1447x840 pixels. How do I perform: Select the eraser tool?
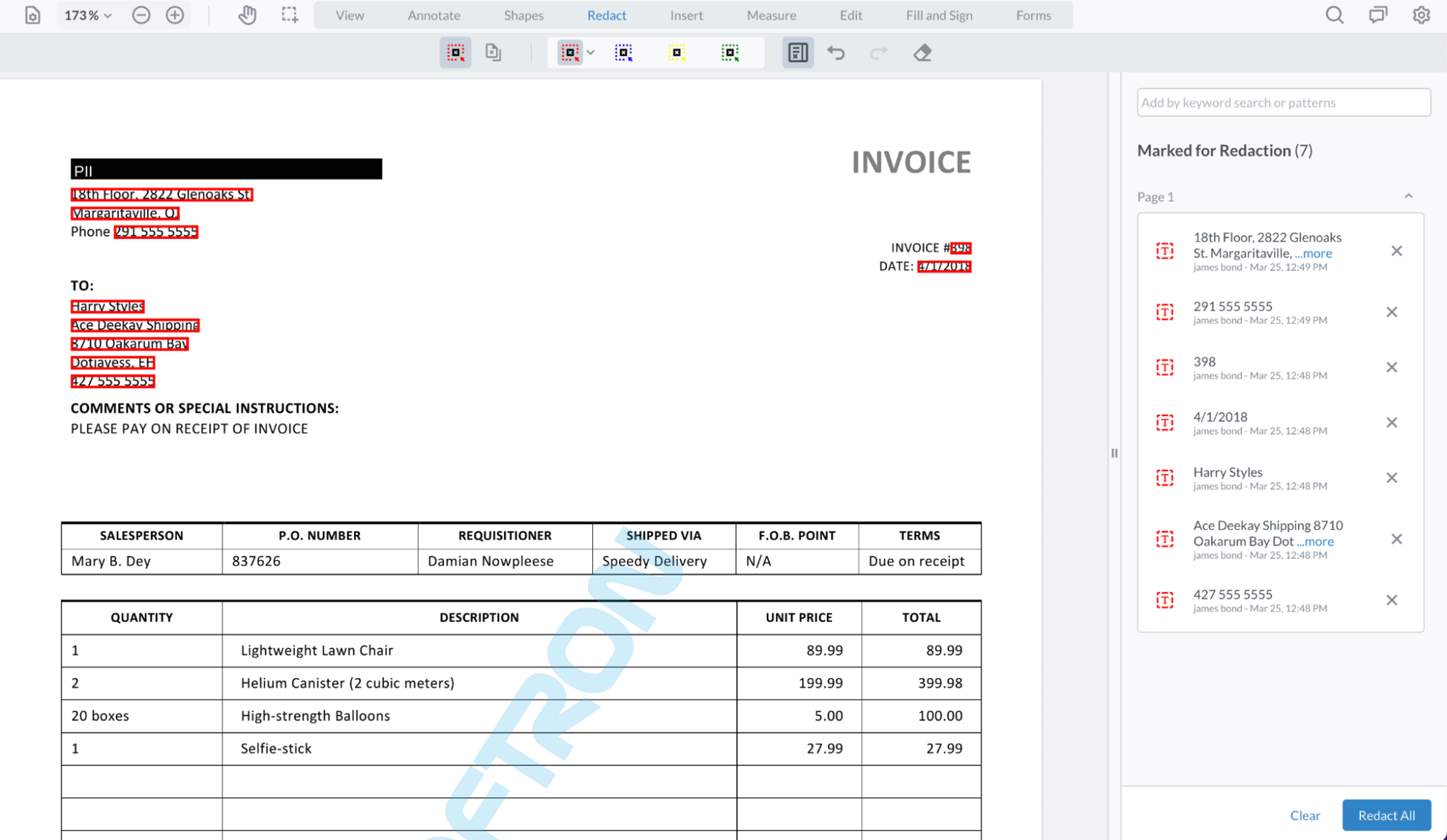coord(922,53)
